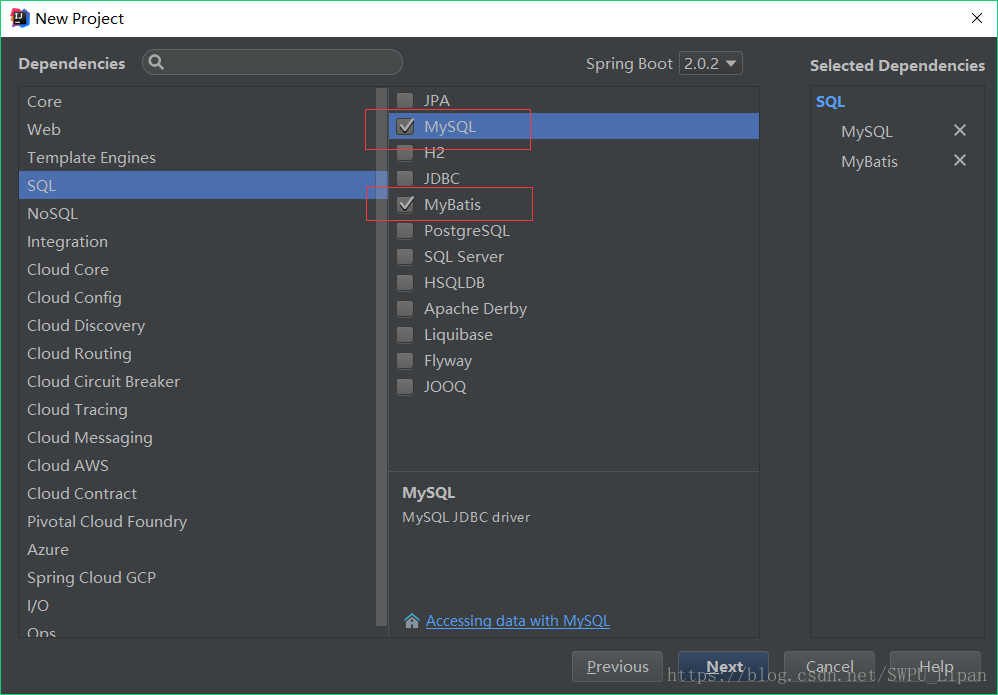
Task: Select Spring Cloud GCP category
Action: point(197,577)
